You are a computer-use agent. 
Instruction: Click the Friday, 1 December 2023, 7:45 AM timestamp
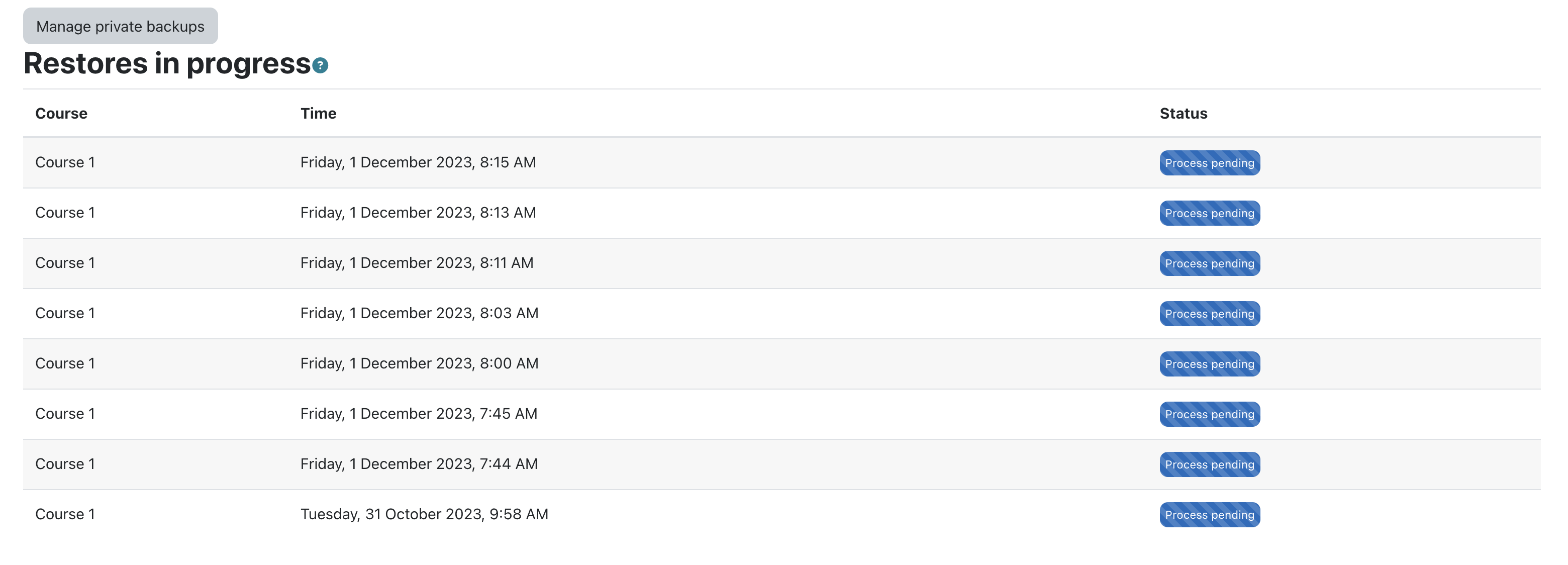click(419, 414)
